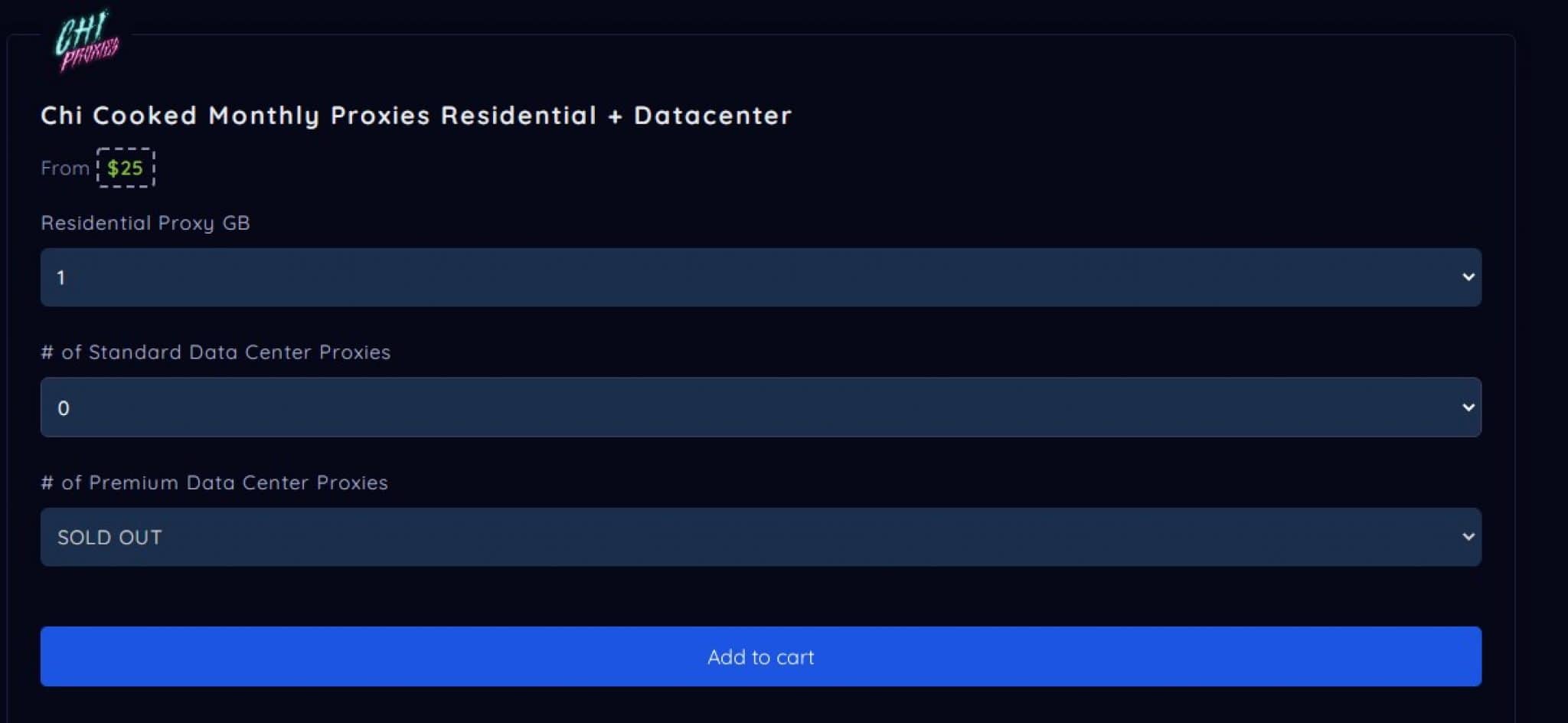Click 'Chi Cooked' at the heading start

(x=119, y=115)
